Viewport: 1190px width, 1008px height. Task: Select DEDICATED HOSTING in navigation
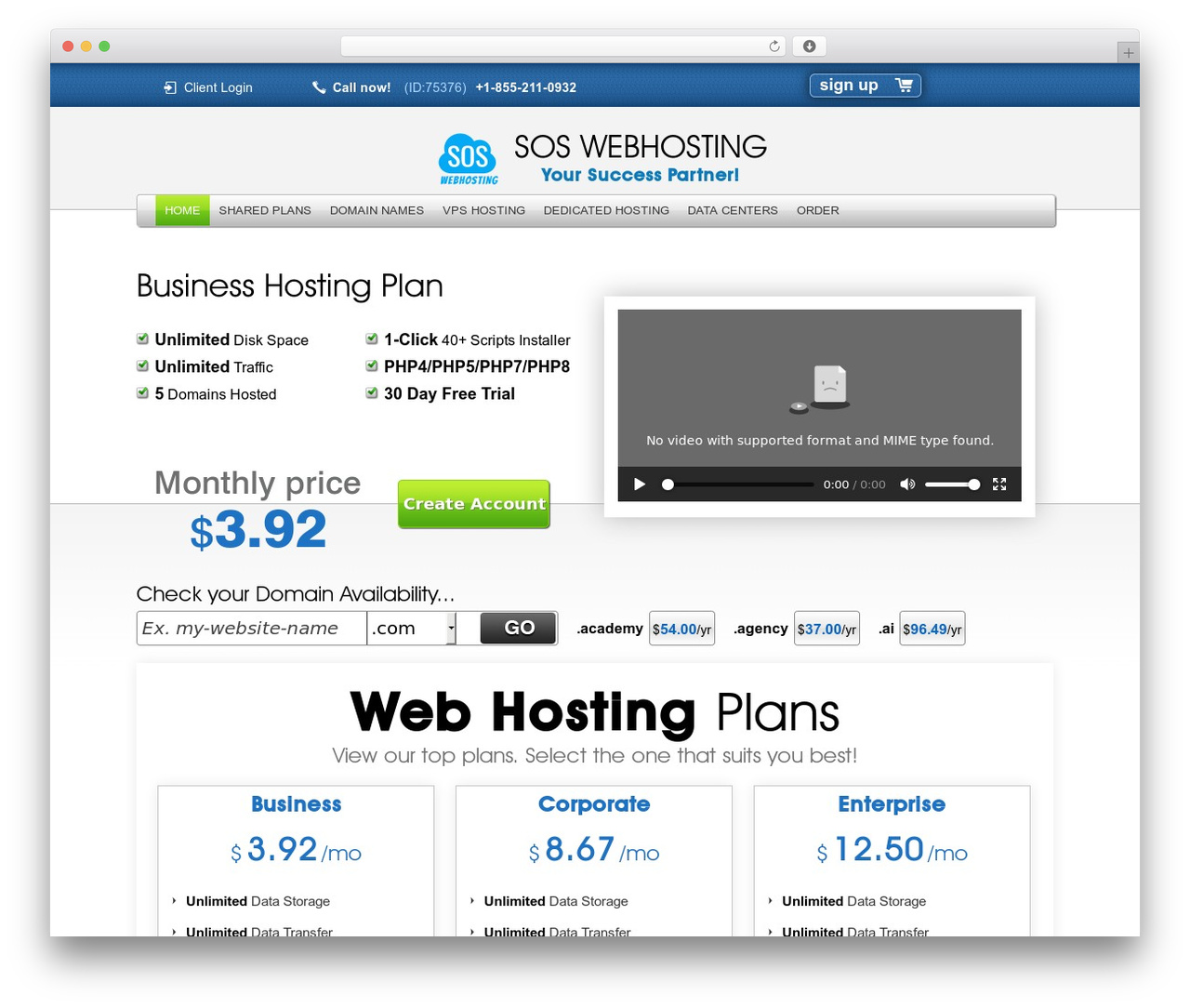pos(606,211)
